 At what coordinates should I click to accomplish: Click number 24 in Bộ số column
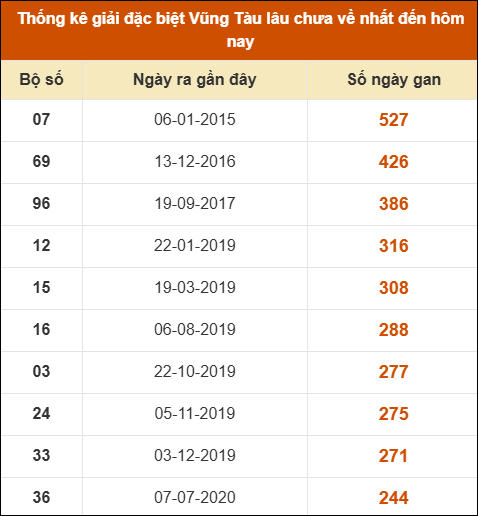(x=41, y=413)
